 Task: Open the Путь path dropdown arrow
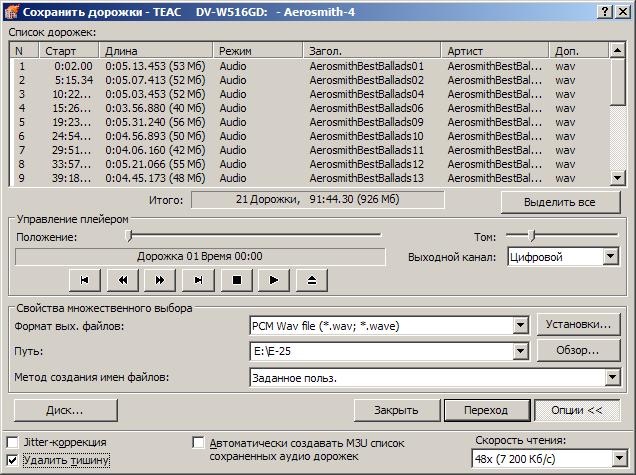pos(520,351)
